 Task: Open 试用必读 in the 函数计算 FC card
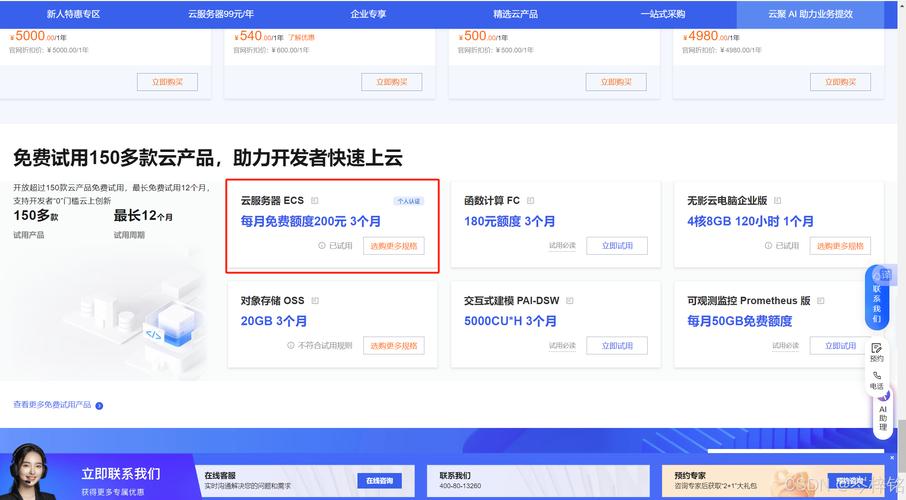click(562, 246)
